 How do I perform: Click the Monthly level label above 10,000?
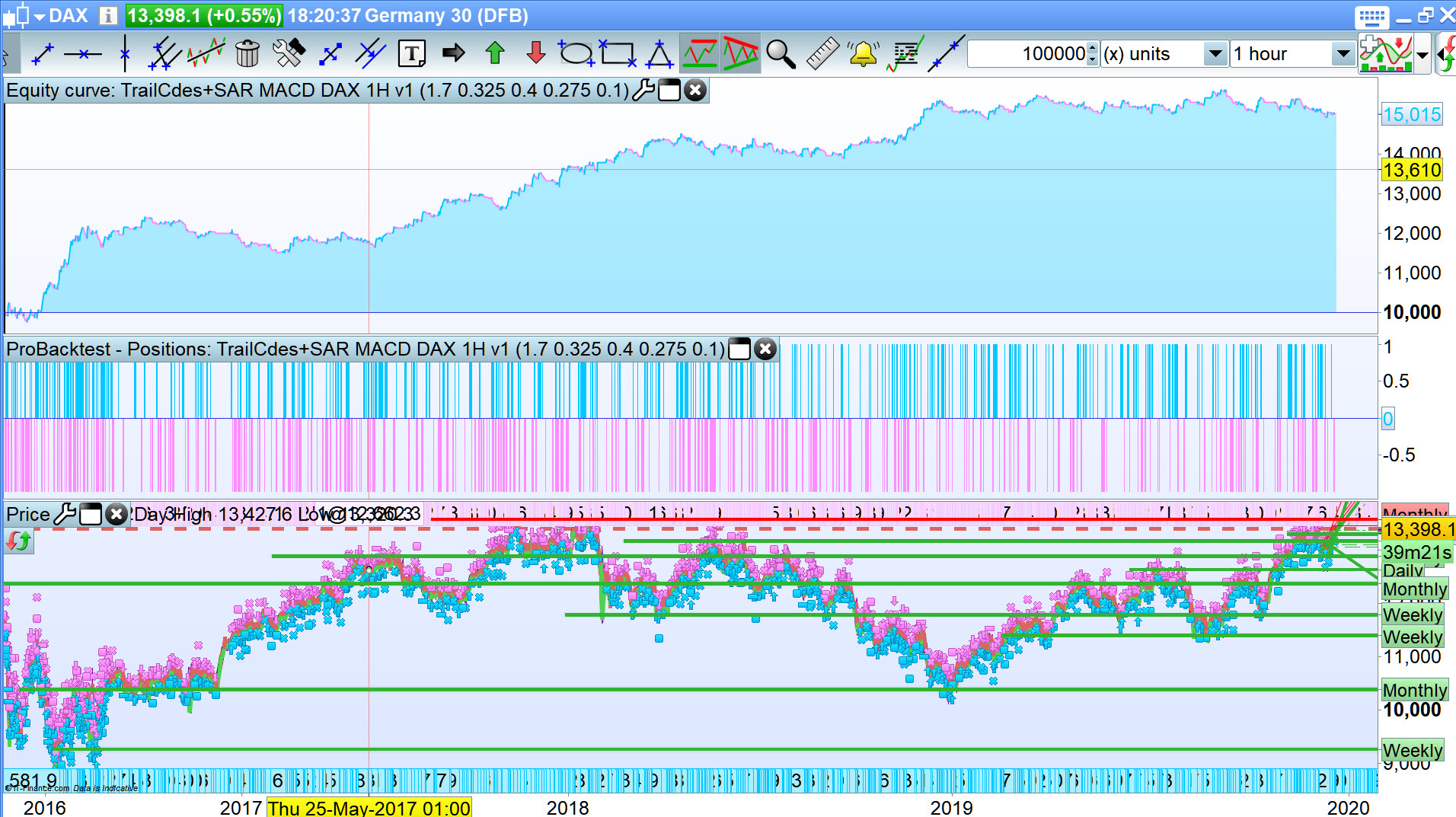pos(1415,691)
